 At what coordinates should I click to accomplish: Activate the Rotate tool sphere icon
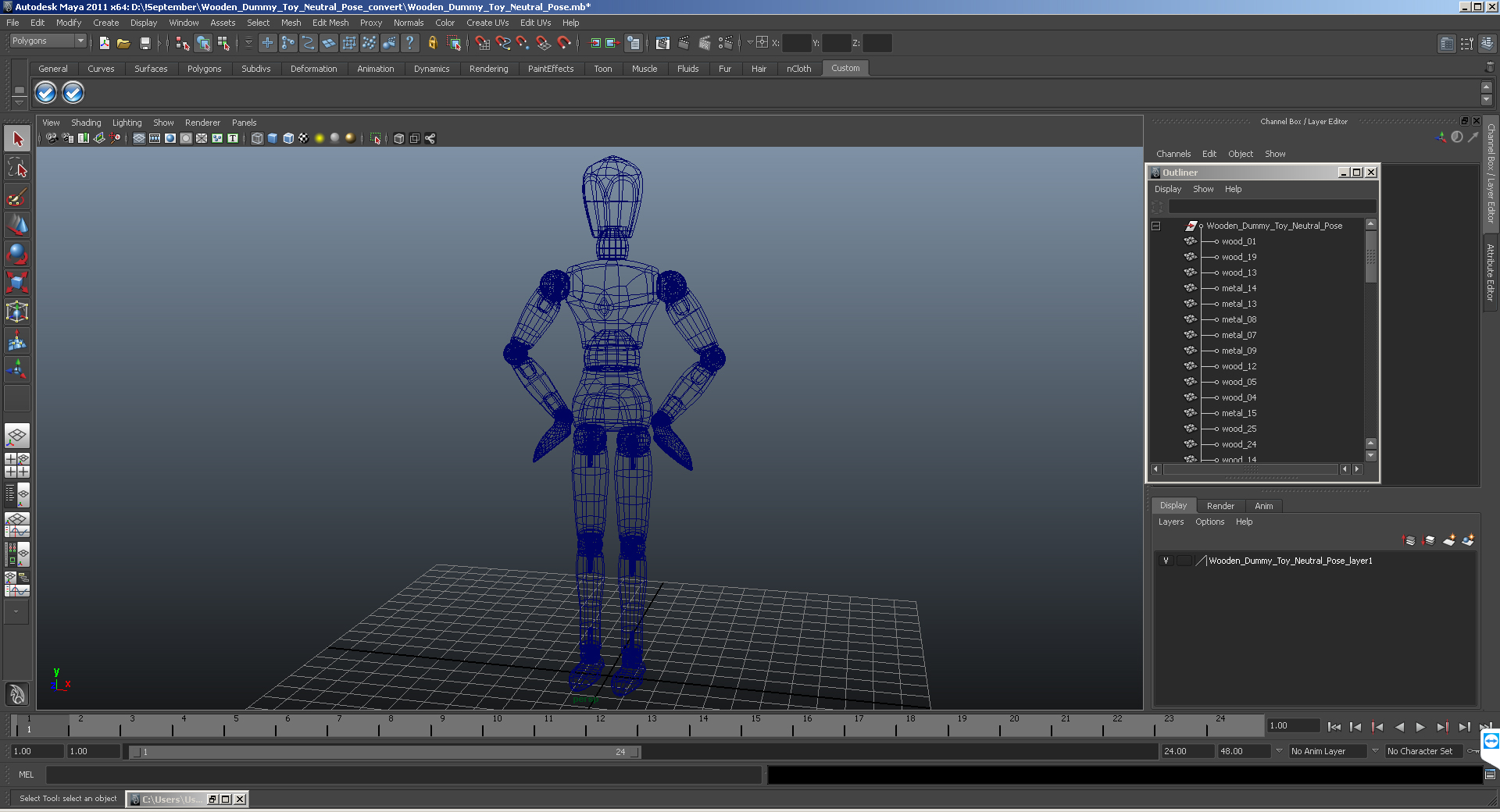[17, 255]
